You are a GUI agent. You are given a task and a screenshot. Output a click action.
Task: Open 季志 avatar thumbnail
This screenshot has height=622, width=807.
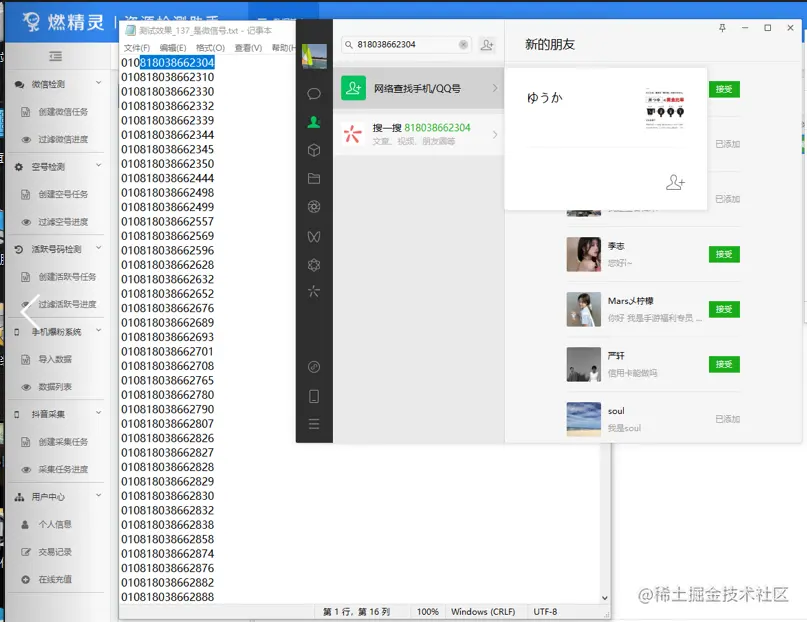pos(584,254)
